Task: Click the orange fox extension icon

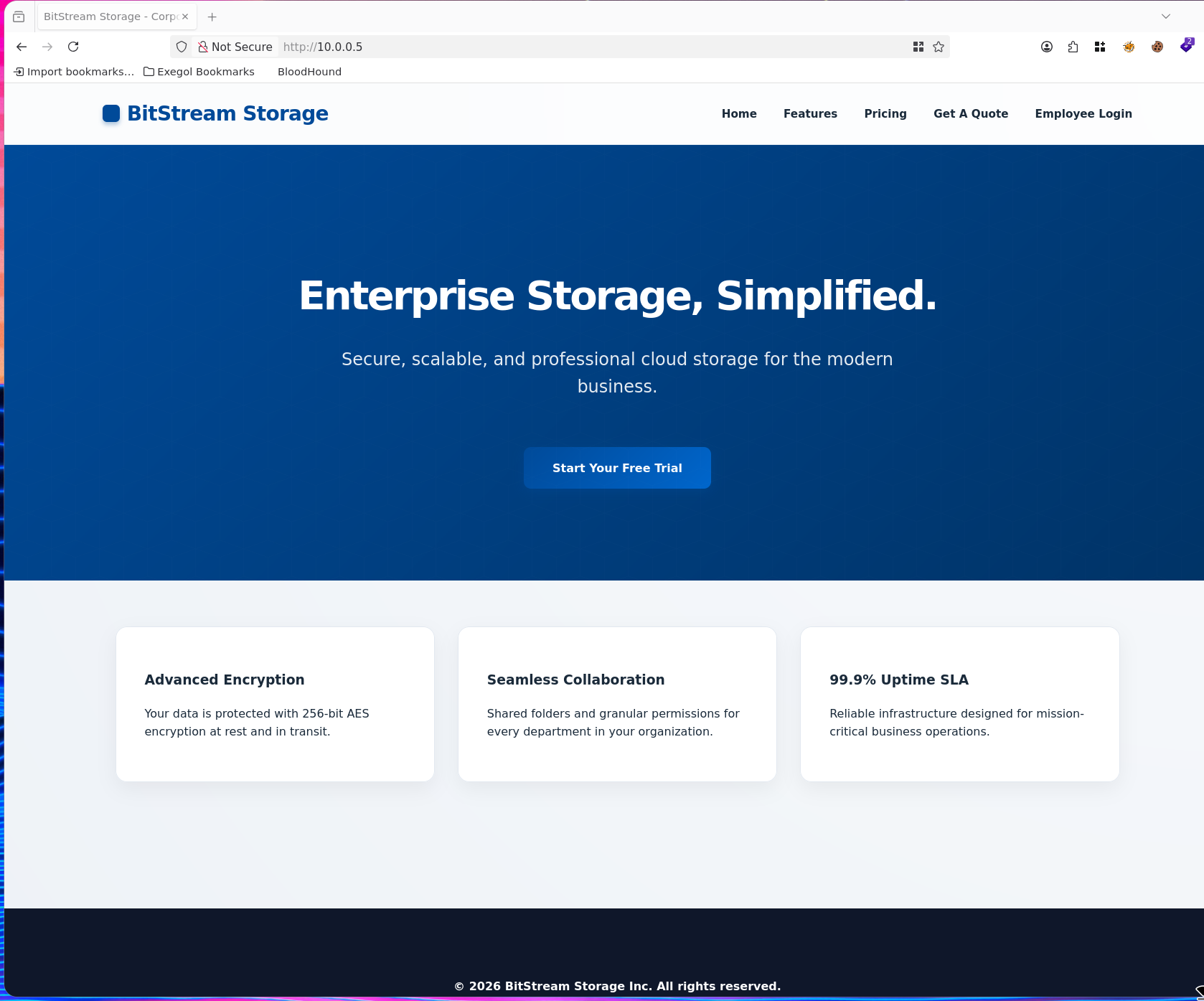Action: (x=1129, y=47)
